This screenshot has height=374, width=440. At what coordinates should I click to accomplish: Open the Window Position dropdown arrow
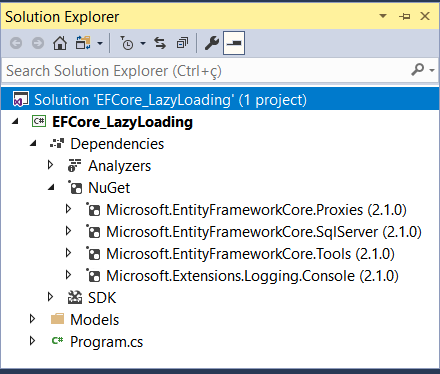click(x=383, y=16)
